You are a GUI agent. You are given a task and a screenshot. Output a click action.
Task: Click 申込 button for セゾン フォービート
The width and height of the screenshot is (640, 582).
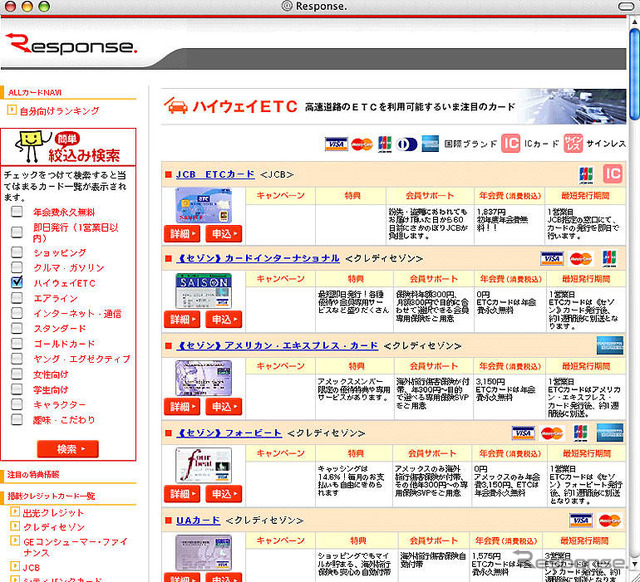[224, 494]
